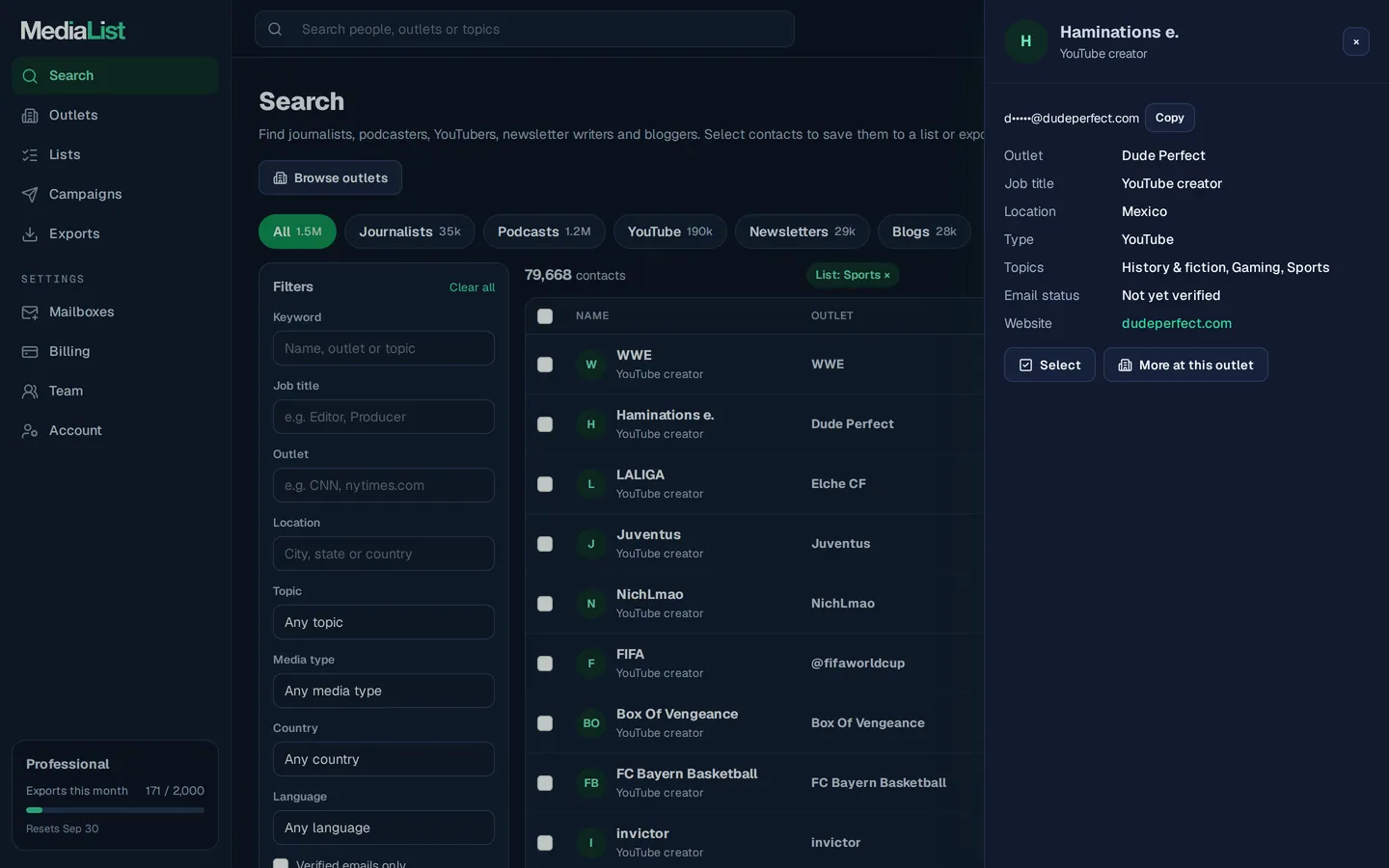Check the WWE contact row

pos(545,365)
